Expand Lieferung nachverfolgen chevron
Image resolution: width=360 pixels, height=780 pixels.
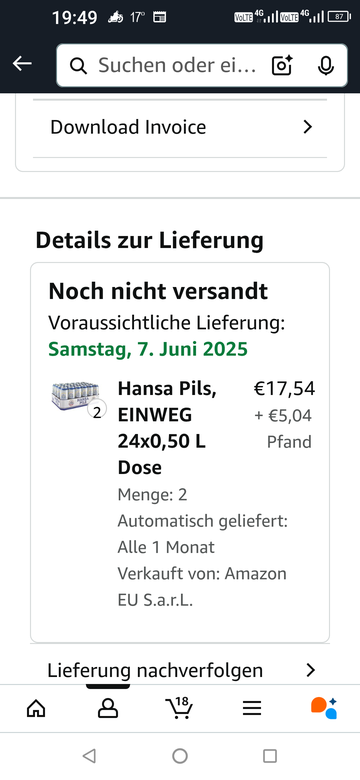coord(311,671)
